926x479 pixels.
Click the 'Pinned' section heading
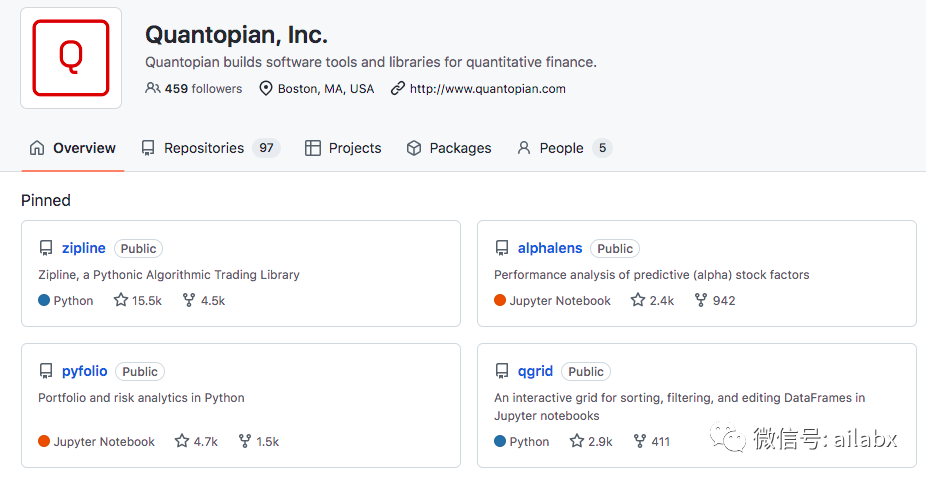point(45,200)
